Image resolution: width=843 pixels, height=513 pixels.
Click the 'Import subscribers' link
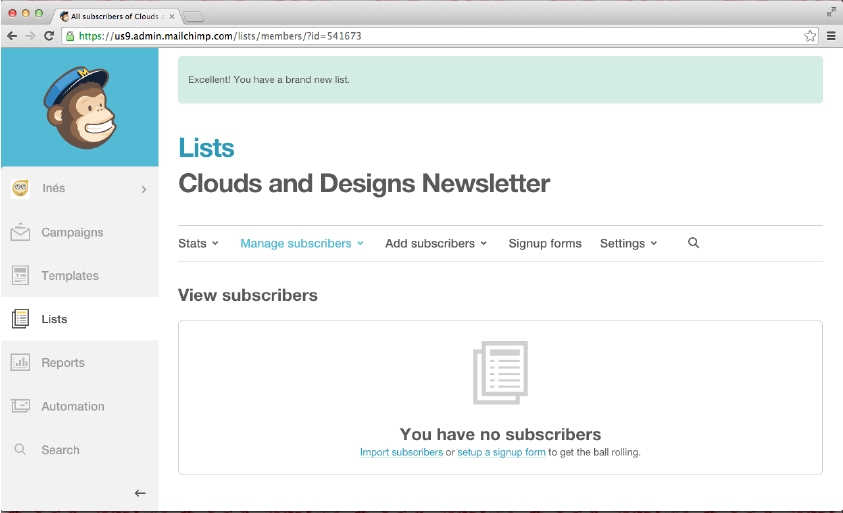click(x=401, y=452)
